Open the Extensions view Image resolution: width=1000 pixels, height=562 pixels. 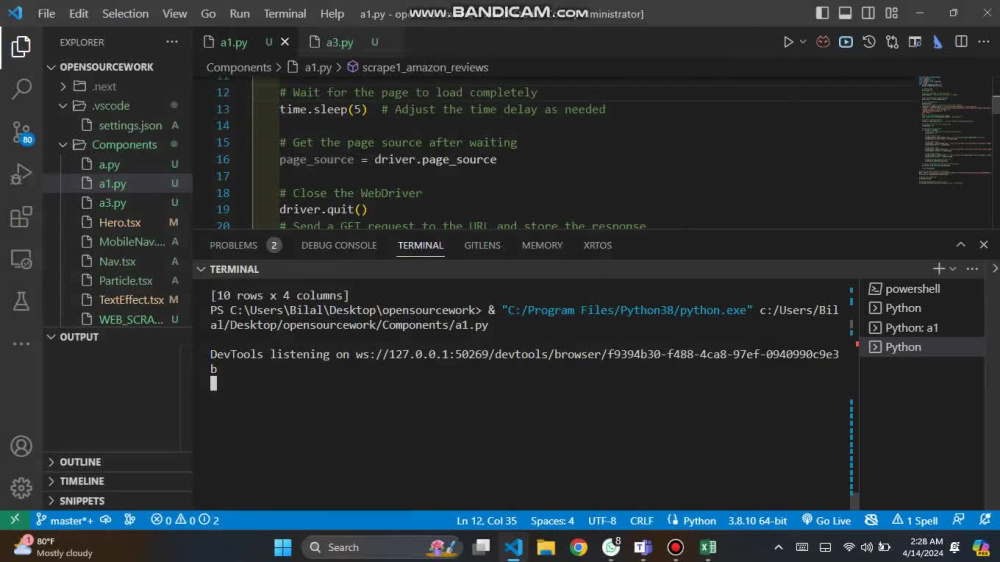pos(21,217)
